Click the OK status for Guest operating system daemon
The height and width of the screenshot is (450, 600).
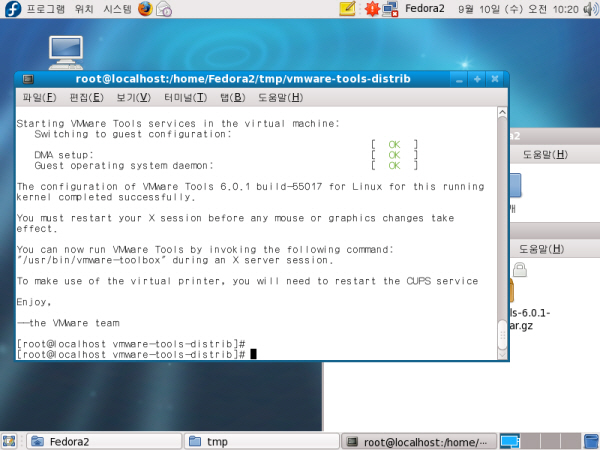[394, 166]
